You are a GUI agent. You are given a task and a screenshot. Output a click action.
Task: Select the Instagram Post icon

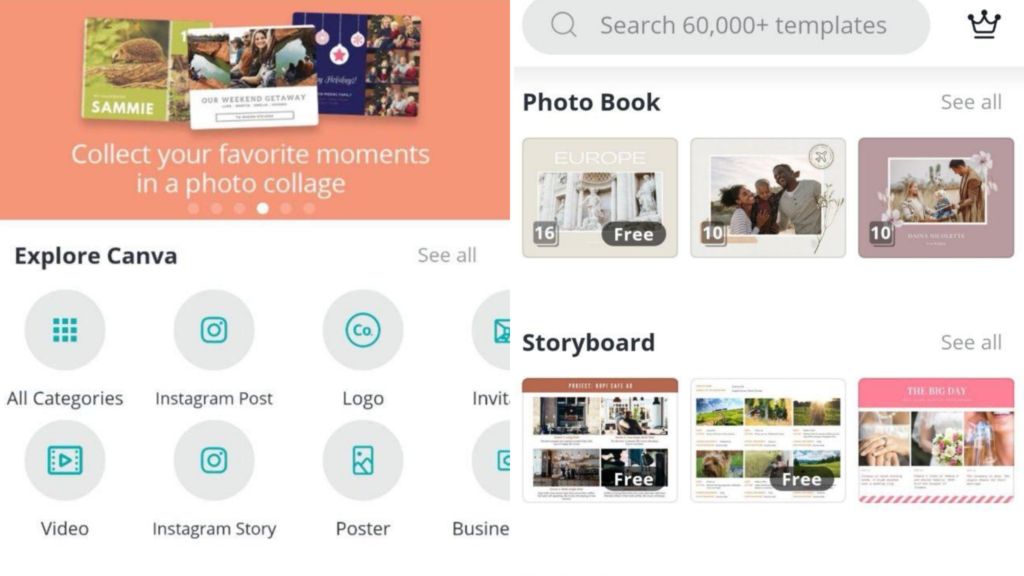(214, 330)
